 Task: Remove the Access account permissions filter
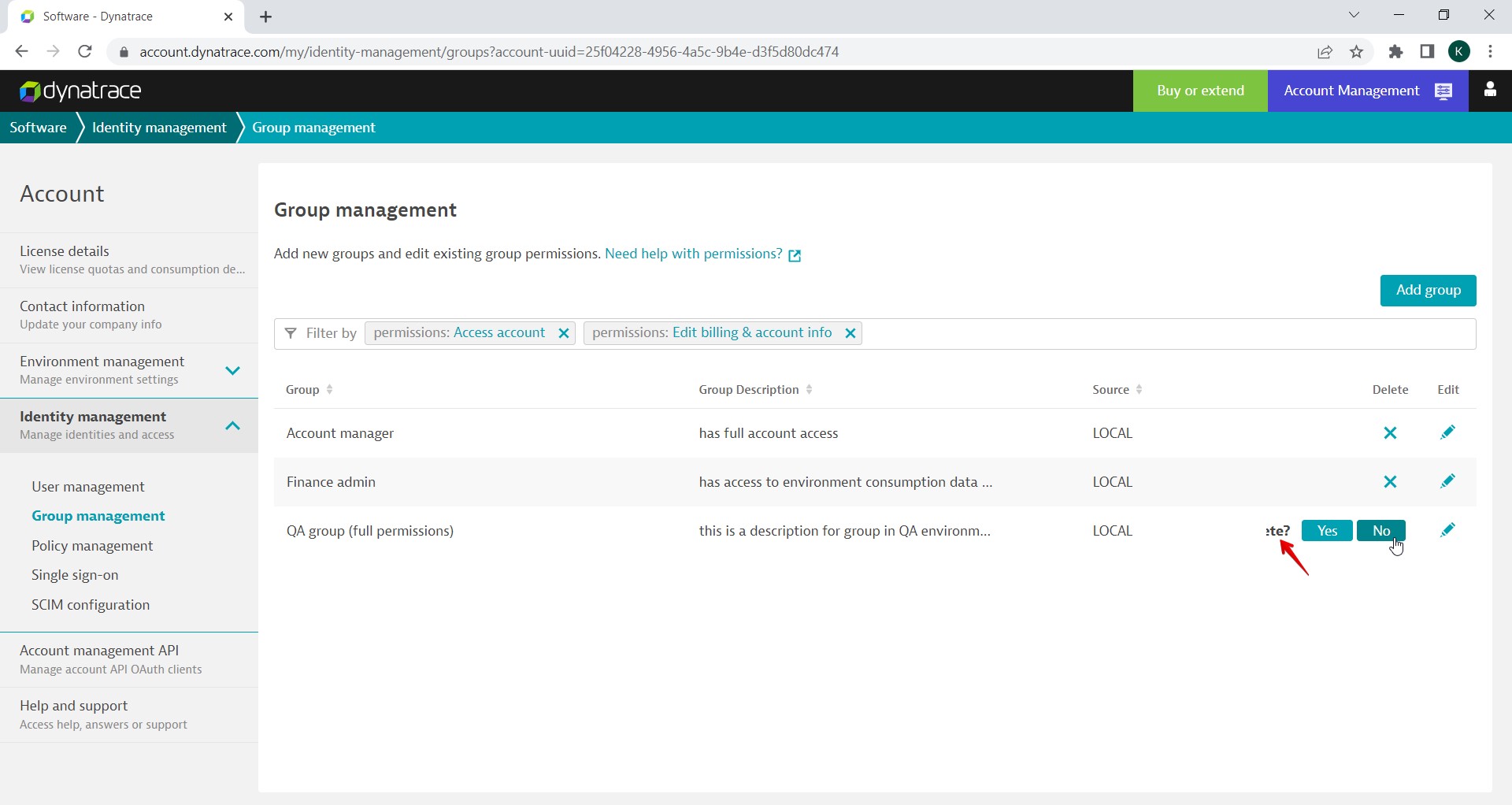(x=564, y=333)
